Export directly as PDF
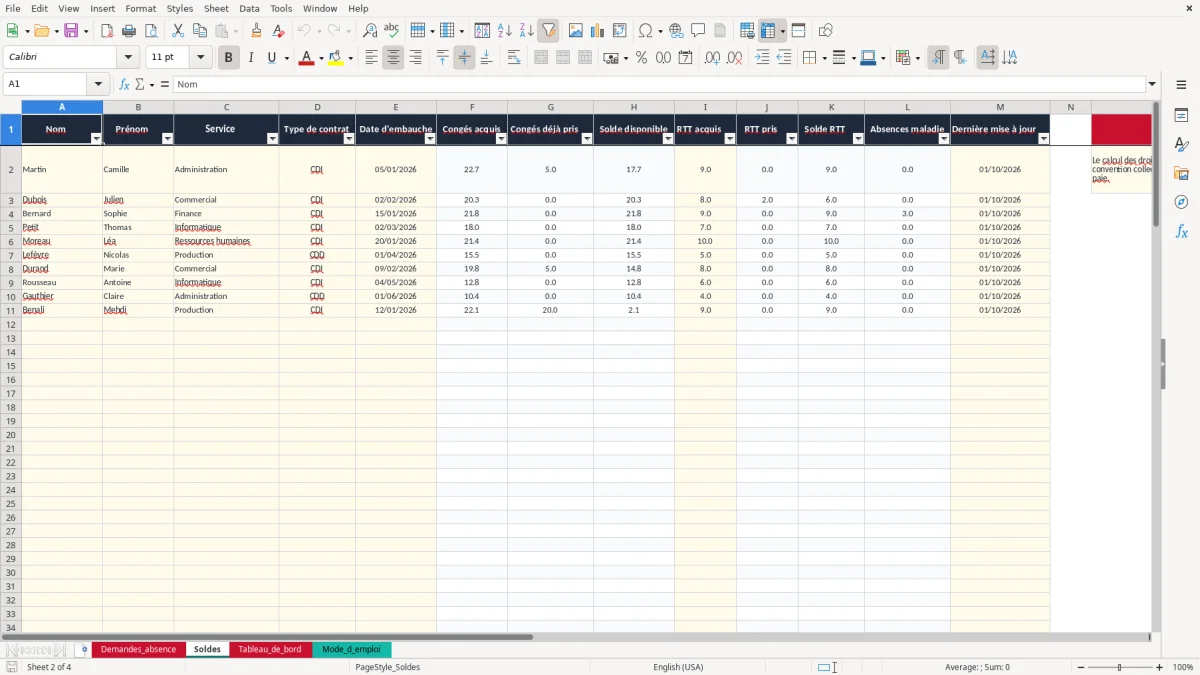 [x=107, y=31]
